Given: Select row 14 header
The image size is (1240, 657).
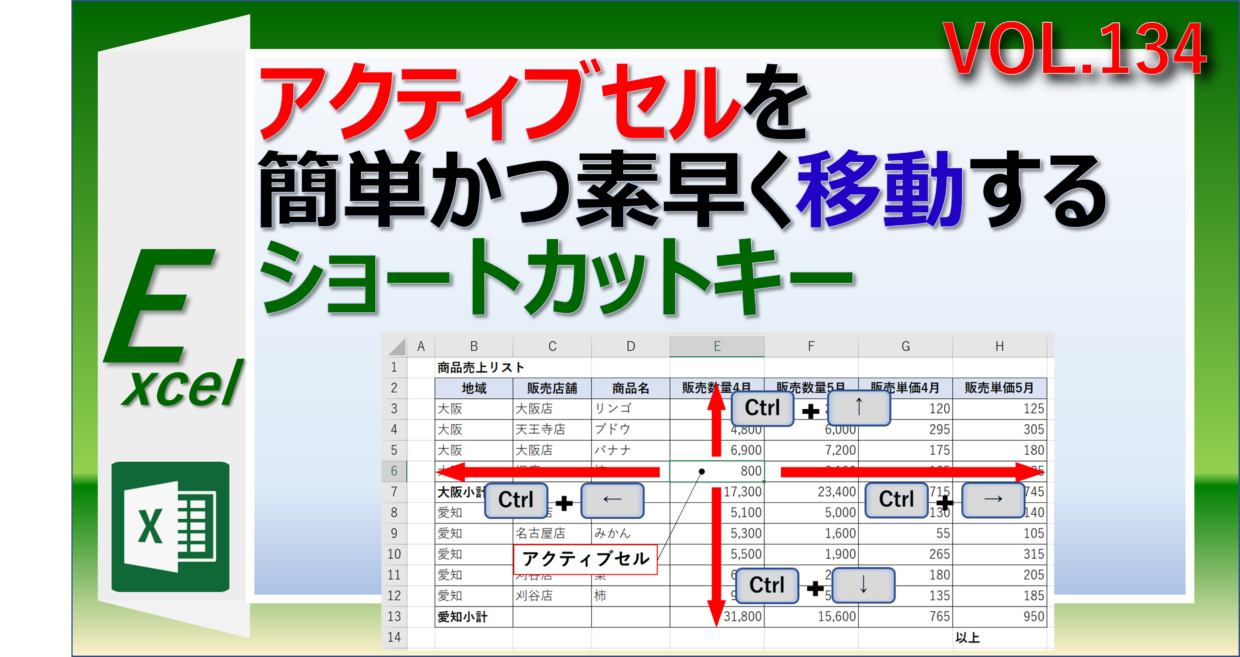Looking at the screenshot, I should click(395, 637).
